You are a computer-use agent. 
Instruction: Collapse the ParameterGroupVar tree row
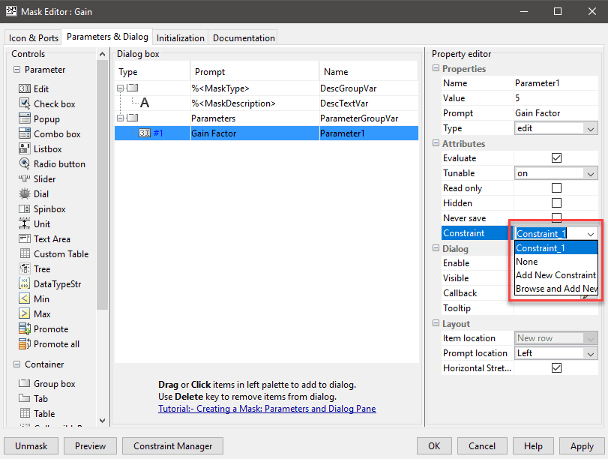pos(120,118)
